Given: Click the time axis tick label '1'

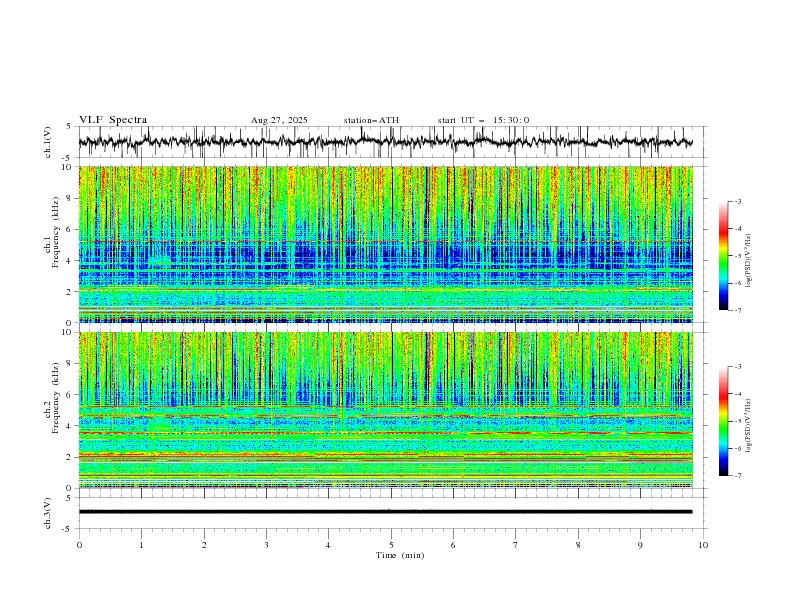Looking at the screenshot, I should point(141,545).
